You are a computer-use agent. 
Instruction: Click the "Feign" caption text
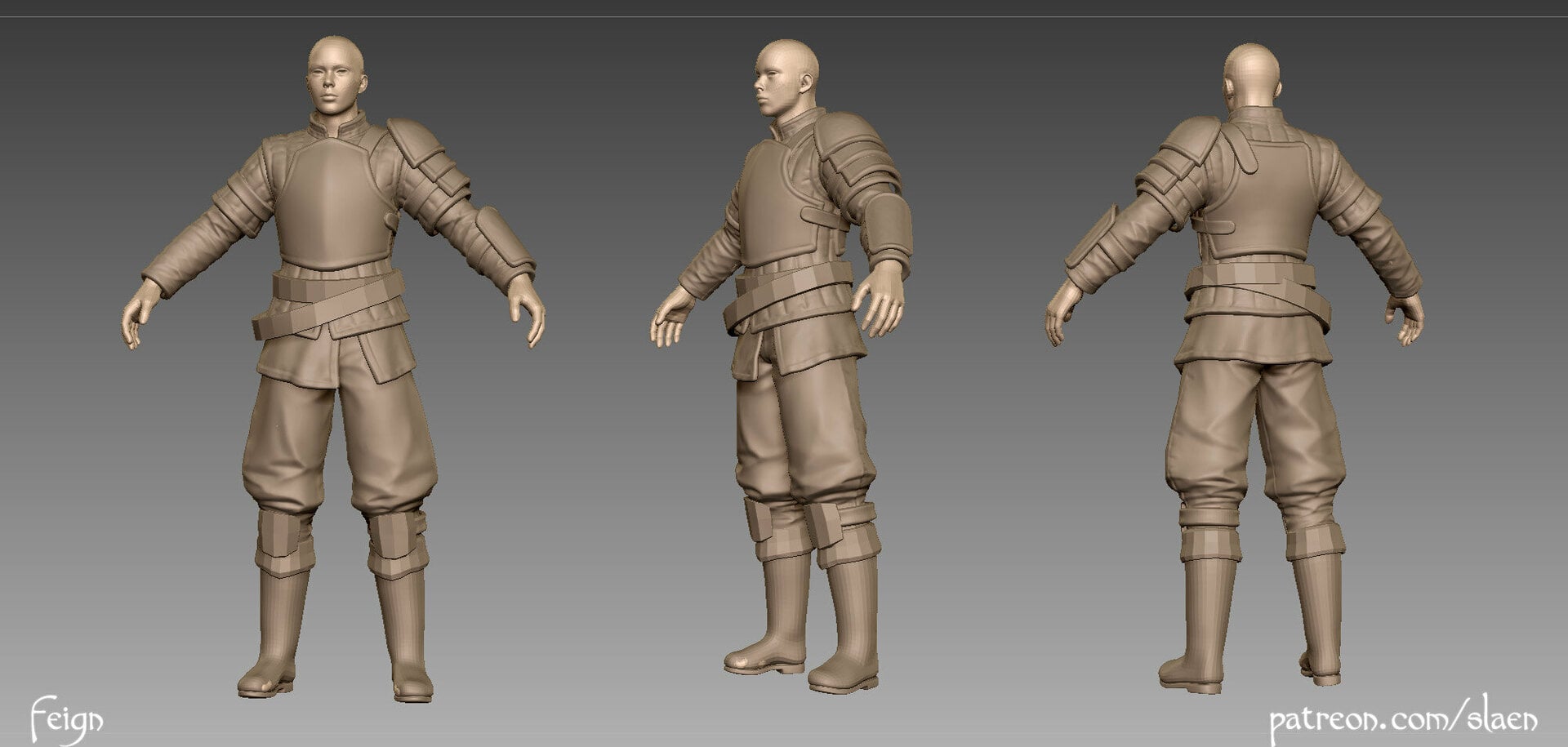coord(67,720)
